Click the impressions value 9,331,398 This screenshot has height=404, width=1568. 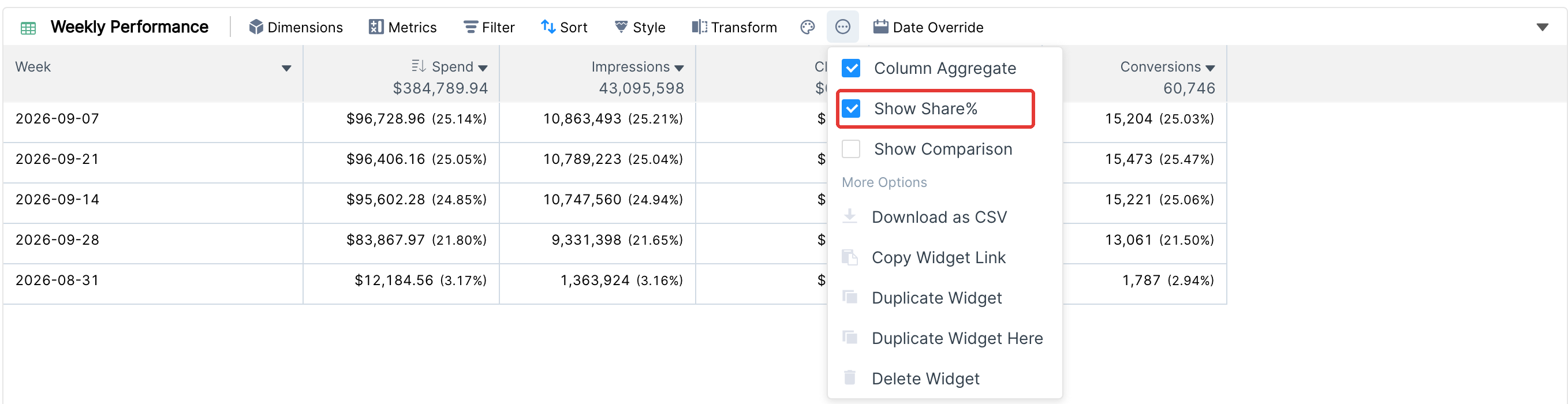coord(586,240)
